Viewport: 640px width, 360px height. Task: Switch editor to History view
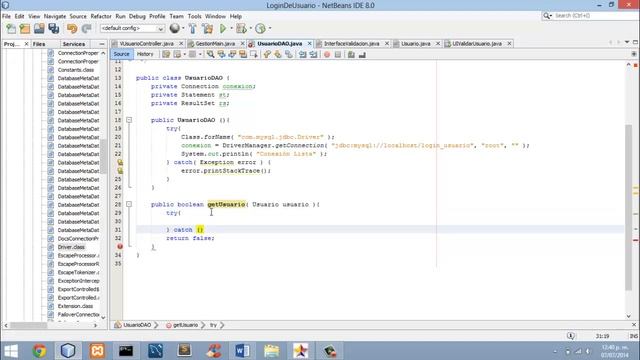click(145, 54)
